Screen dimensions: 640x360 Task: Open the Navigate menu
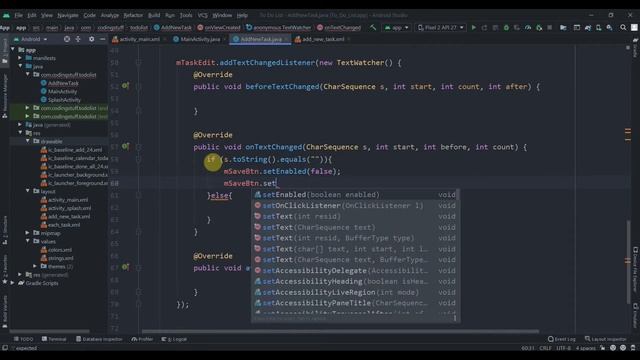pos(68,15)
